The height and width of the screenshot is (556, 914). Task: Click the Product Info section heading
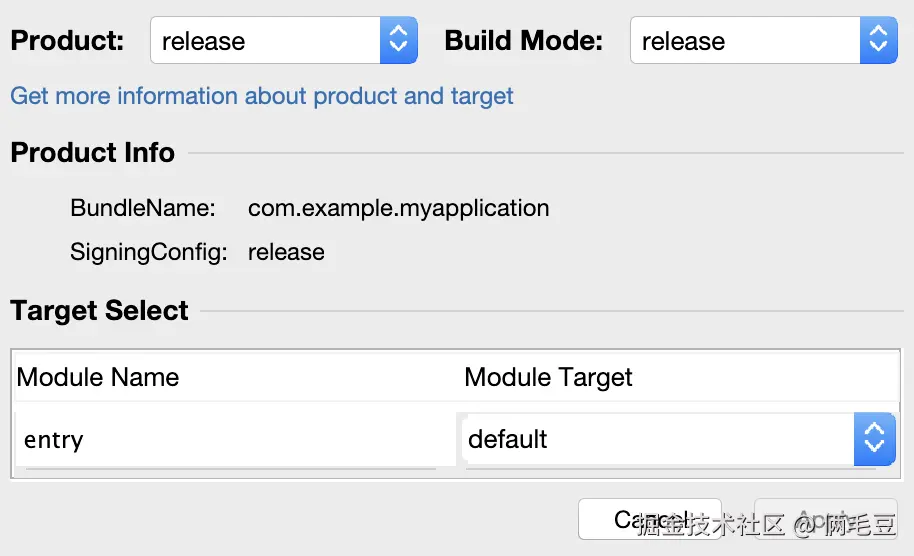click(93, 153)
